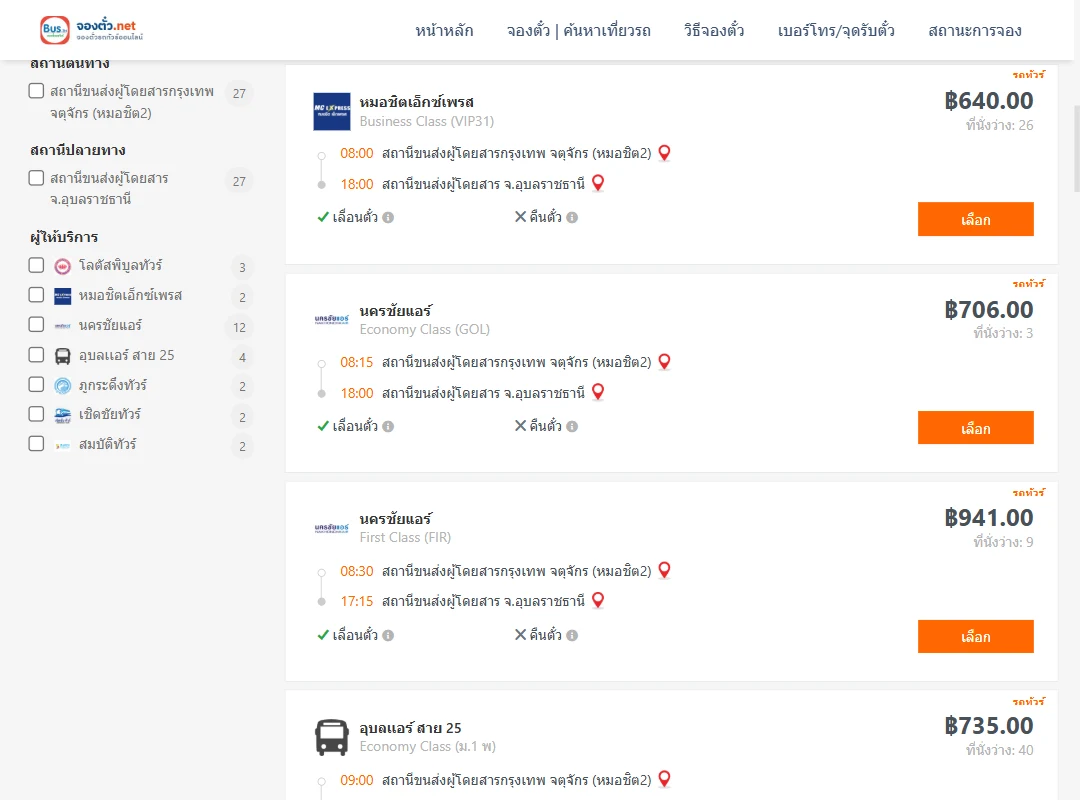The width and height of the screenshot is (1080, 800).
Task: Open the วิธีจองตั๋ว menu item
Action: [x=714, y=30]
